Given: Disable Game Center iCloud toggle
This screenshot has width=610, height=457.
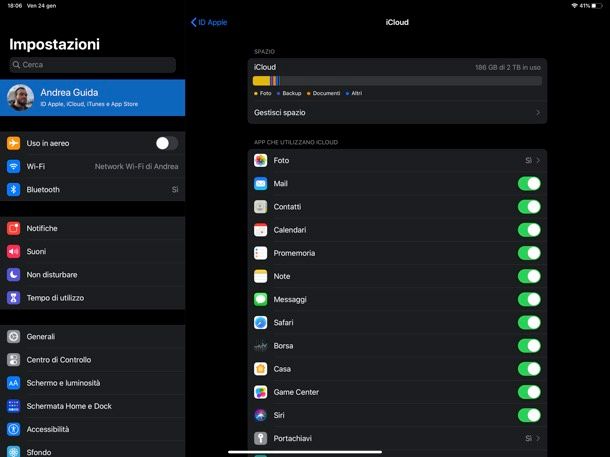Looking at the screenshot, I should coord(529,392).
